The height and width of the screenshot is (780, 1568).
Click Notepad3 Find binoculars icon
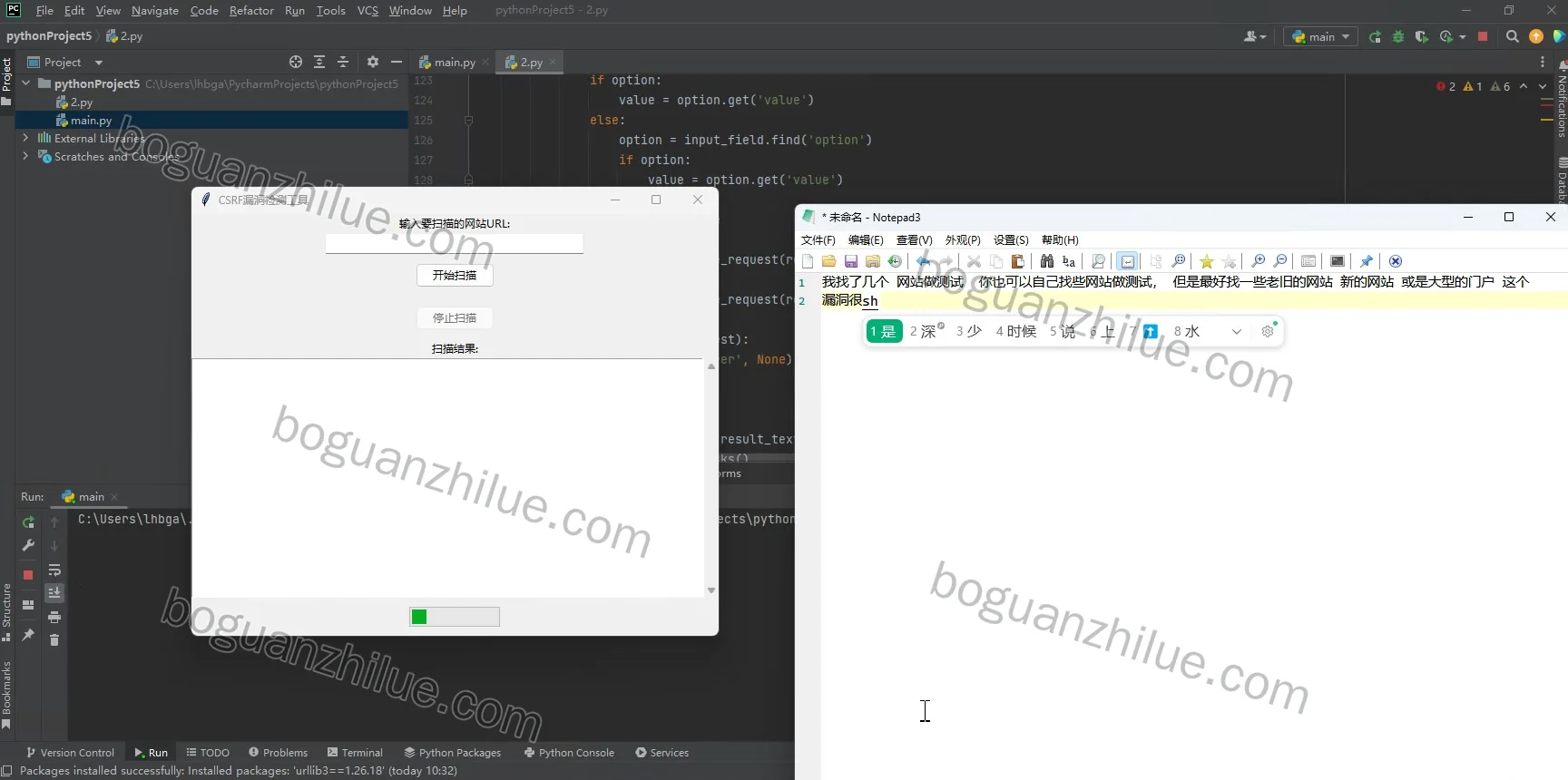[x=1047, y=261]
